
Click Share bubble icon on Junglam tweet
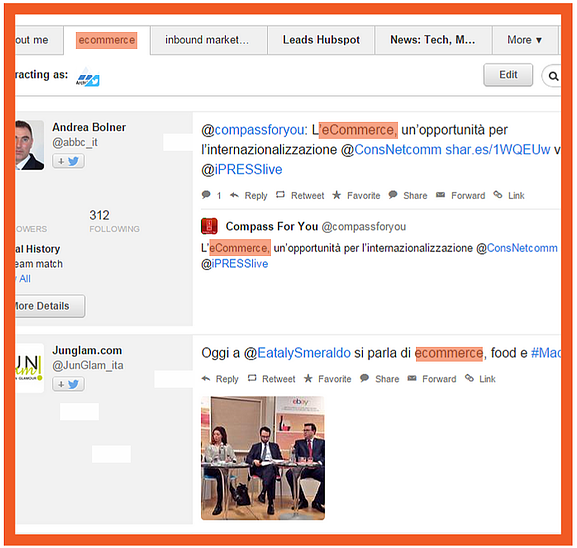[x=365, y=378]
